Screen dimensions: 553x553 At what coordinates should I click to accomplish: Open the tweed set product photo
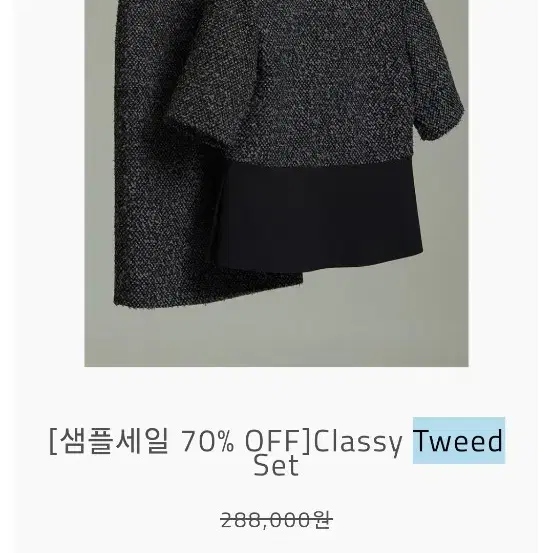coord(276,183)
